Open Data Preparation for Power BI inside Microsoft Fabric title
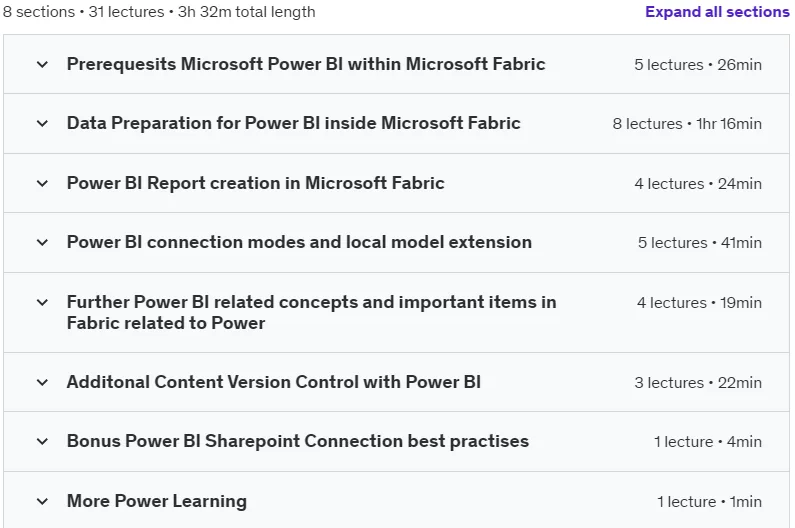Screen dimensions: 795x528 coord(294,123)
